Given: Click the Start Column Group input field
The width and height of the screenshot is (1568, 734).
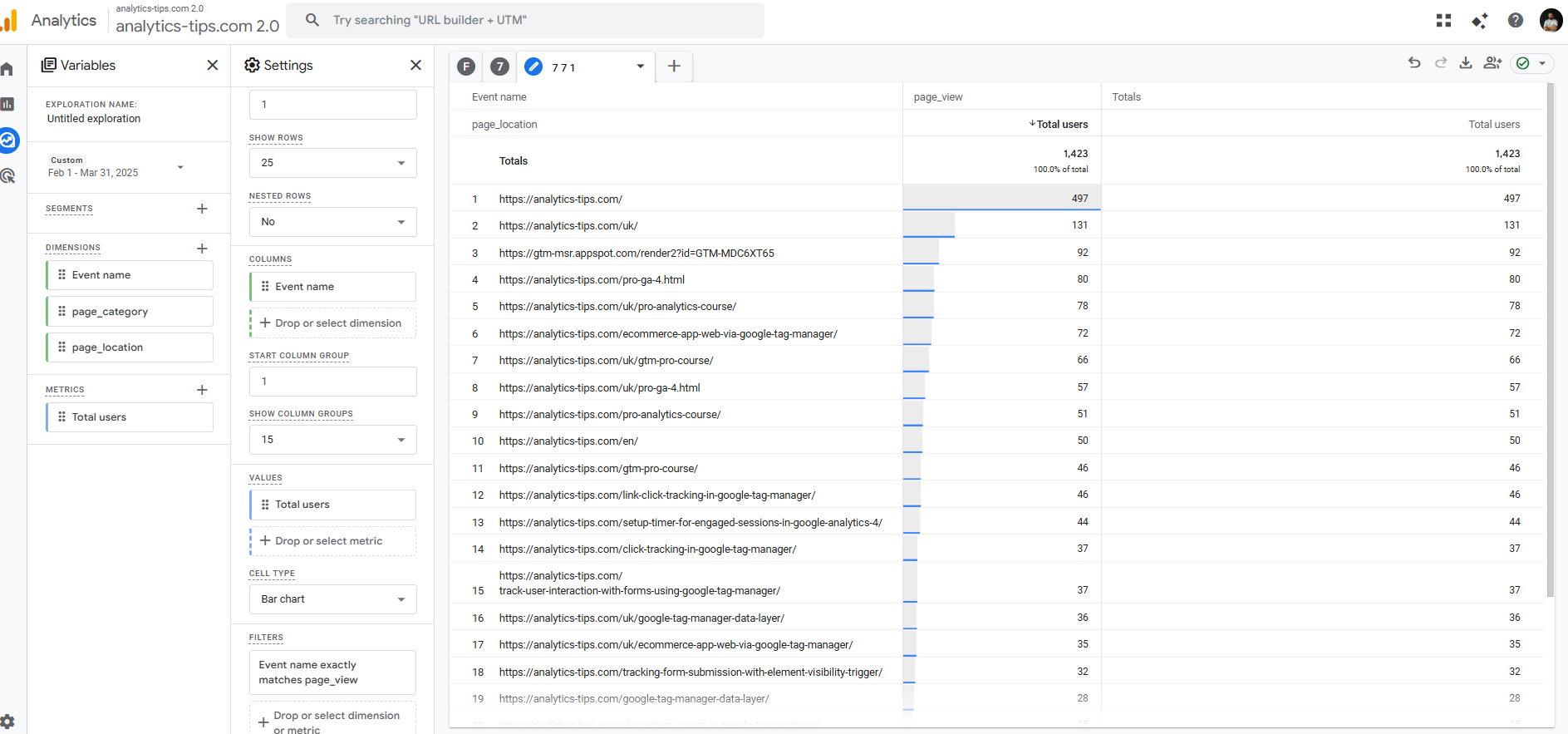Looking at the screenshot, I should click(333, 382).
